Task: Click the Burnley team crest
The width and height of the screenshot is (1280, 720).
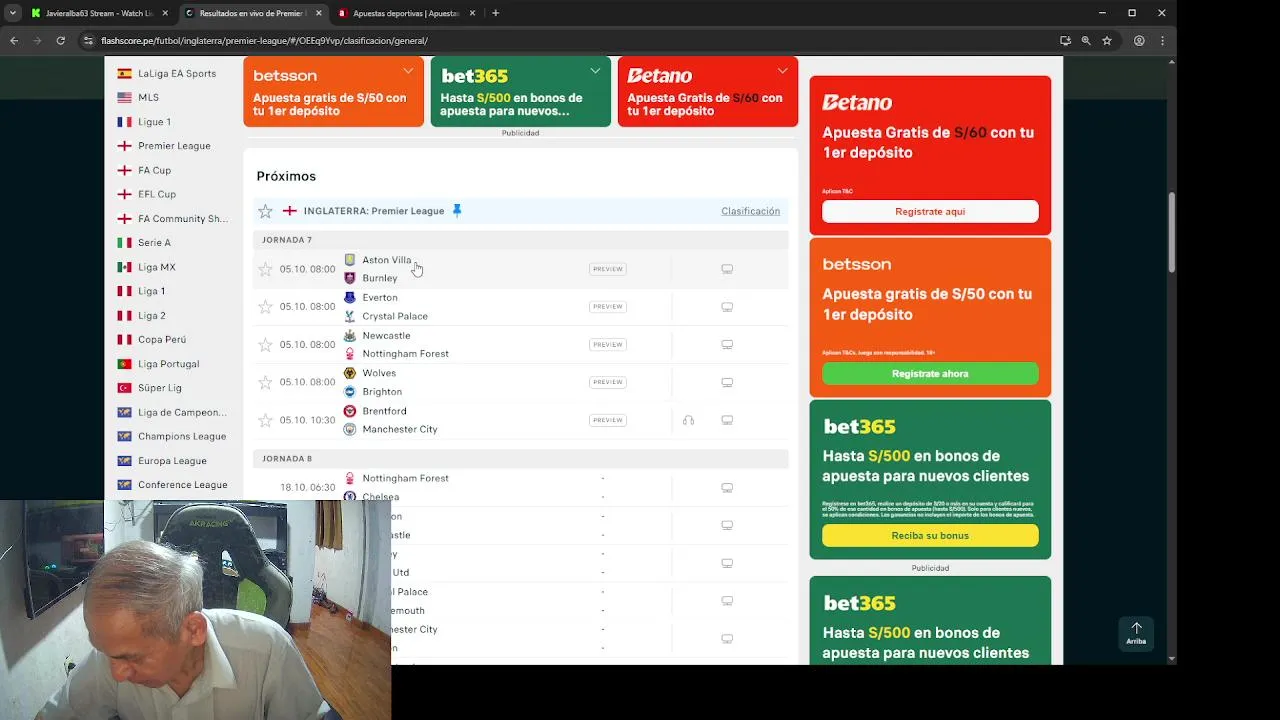Action: 350,278
